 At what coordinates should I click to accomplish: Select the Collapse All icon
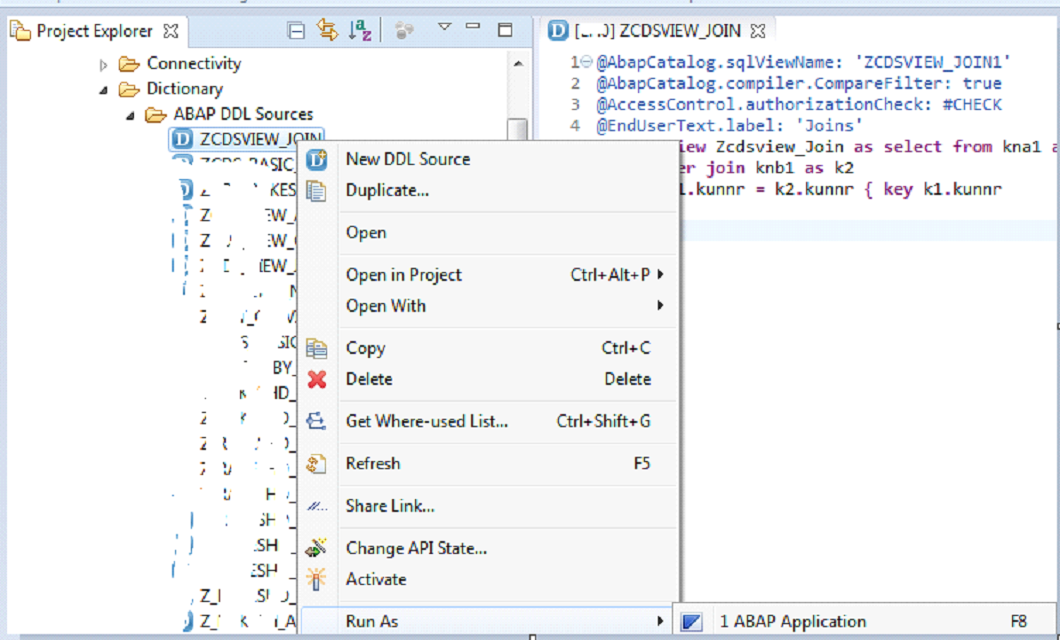tap(296, 30)
